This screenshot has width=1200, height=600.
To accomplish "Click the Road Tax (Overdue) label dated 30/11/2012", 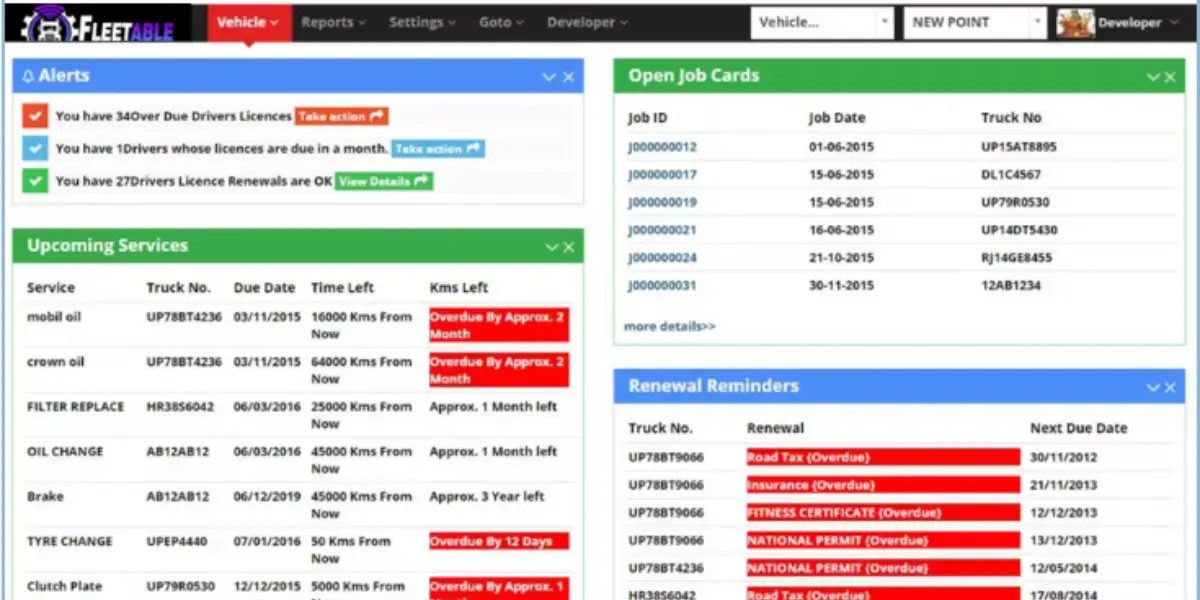I will (883, 457).
